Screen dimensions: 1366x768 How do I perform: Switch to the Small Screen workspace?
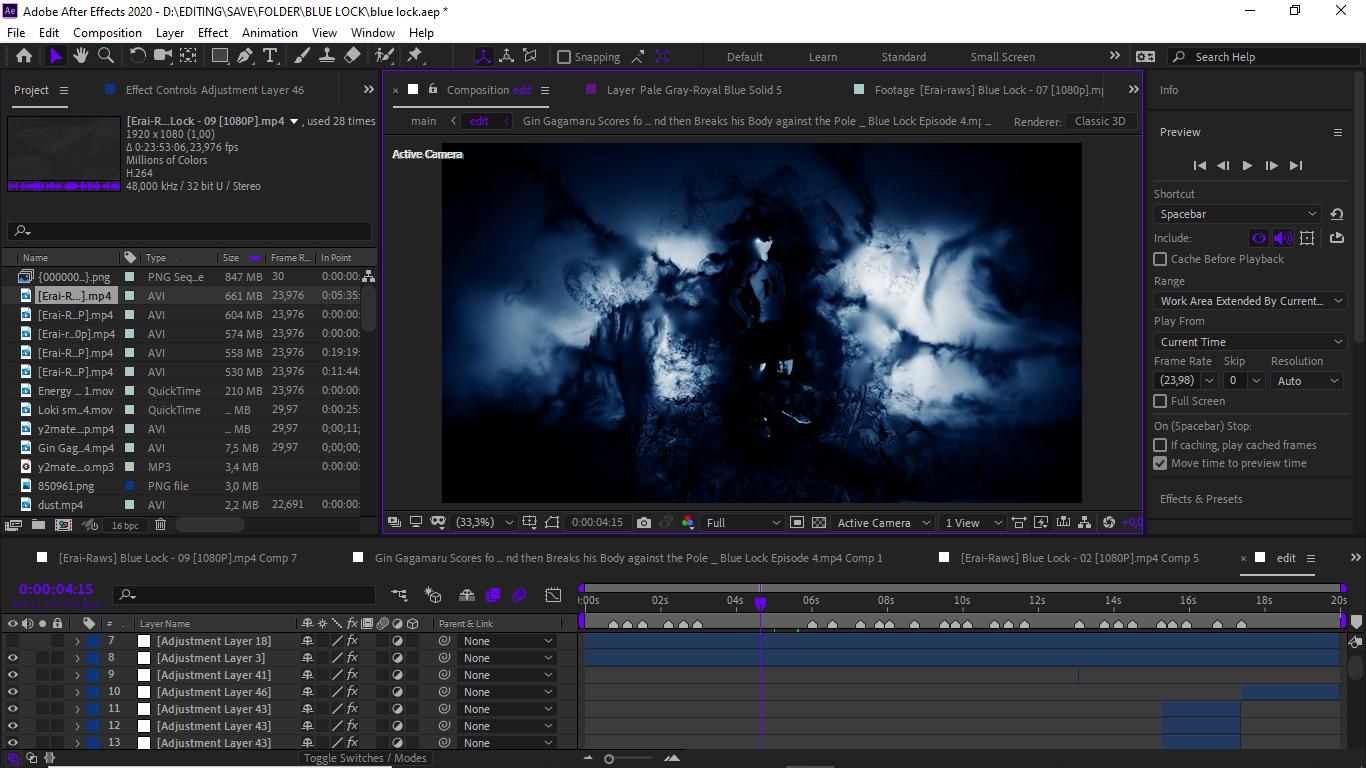point(1003,57)
